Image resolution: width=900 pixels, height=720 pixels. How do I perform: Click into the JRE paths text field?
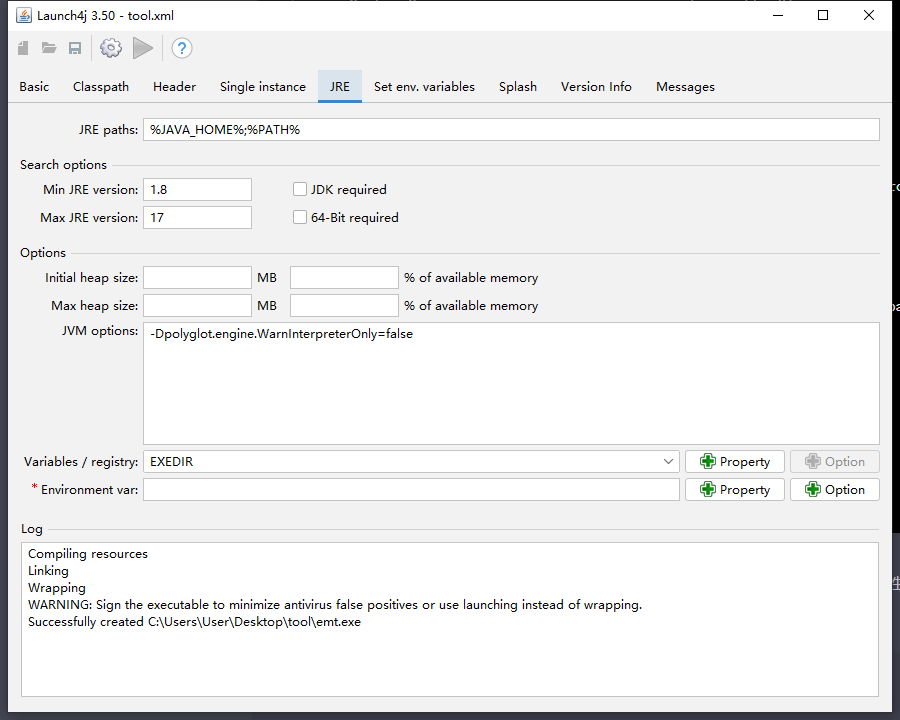pos(510,130)
